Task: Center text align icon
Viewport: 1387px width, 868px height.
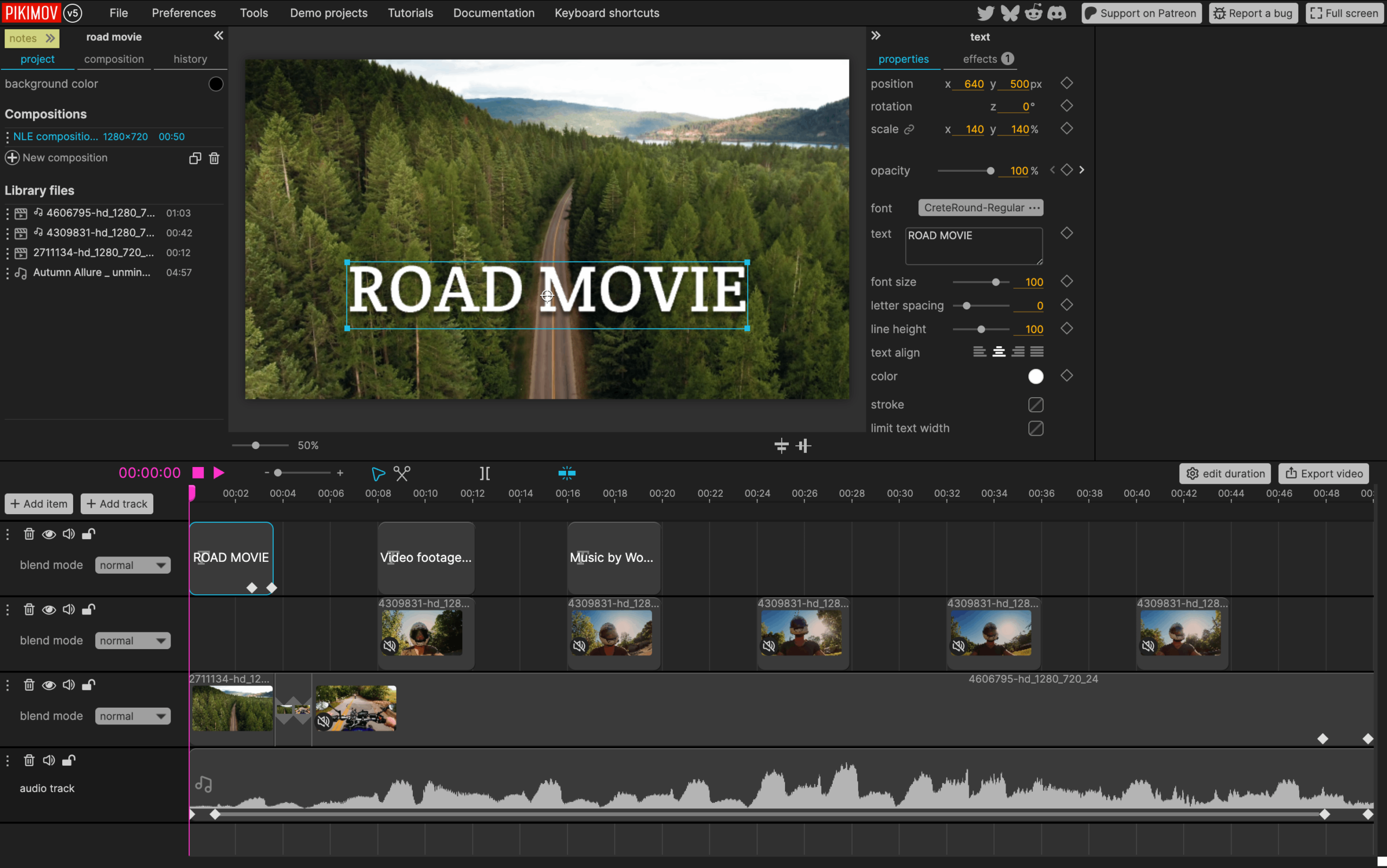Action: pyautogui.click(x=999, y=352)
